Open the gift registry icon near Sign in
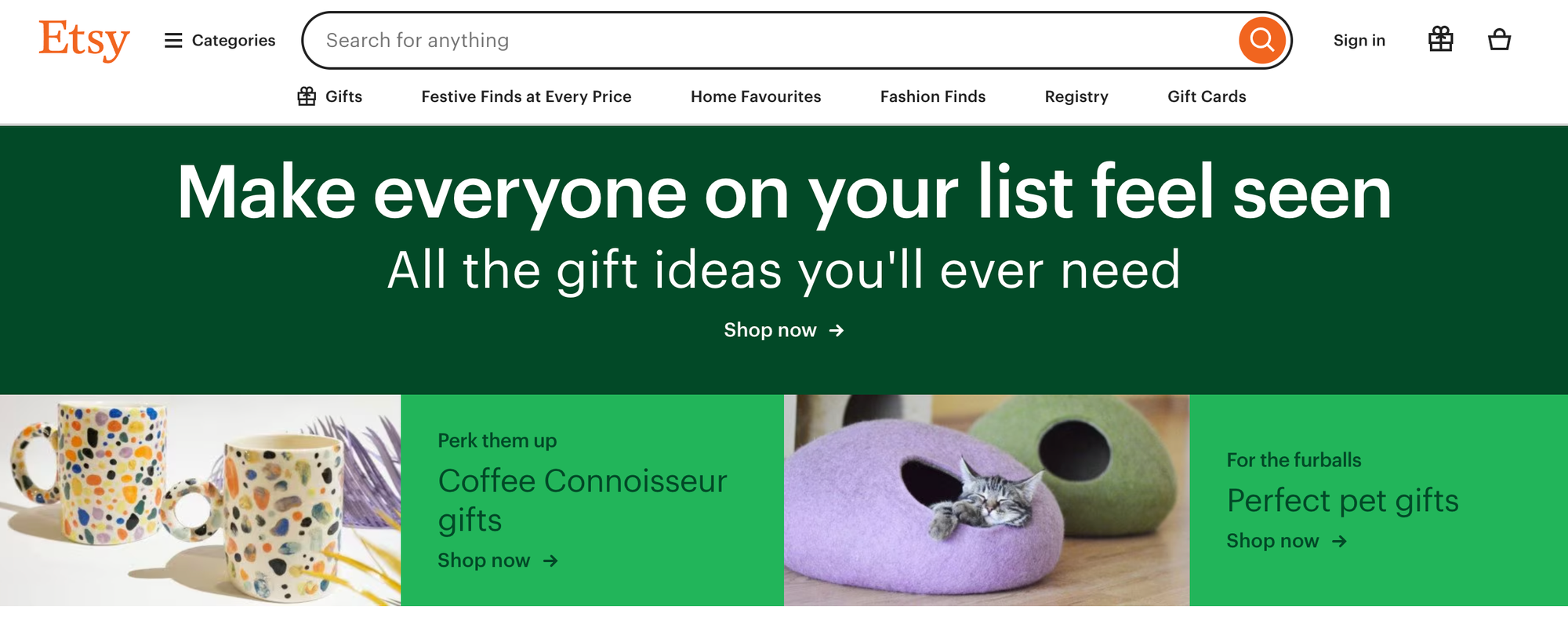The height and width of the screenshot is (642, 1568). coord(1441,39)
